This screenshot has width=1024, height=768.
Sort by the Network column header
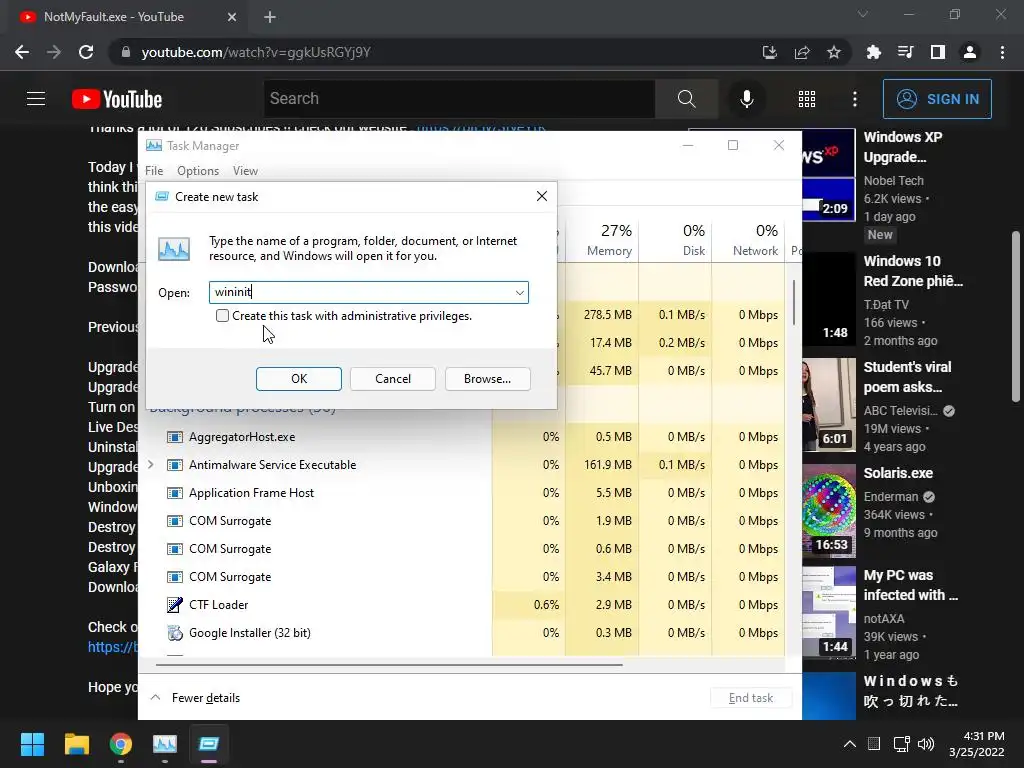point(749,240)
